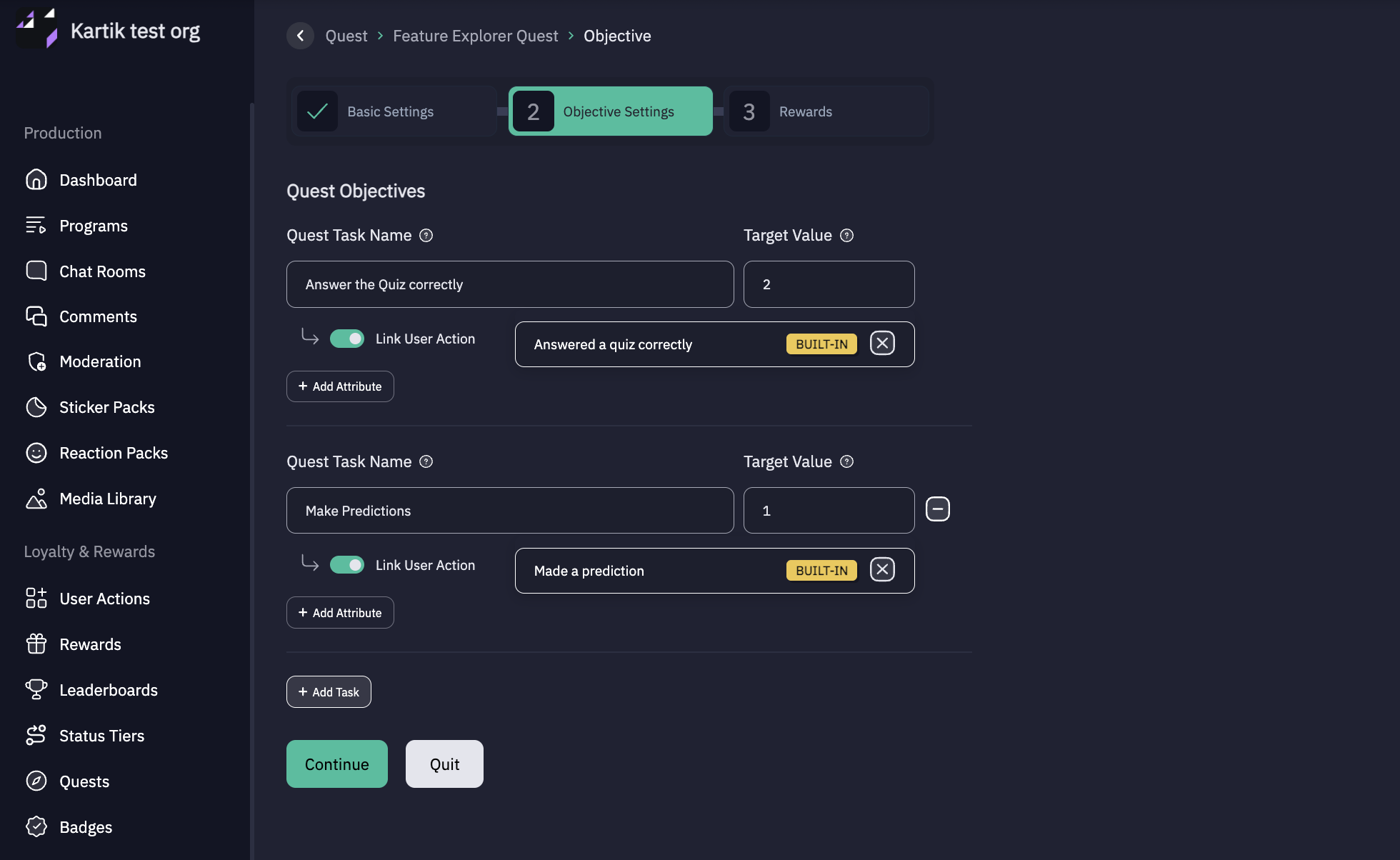Disable Link User Action for Make Predictions

pos(347,565)
